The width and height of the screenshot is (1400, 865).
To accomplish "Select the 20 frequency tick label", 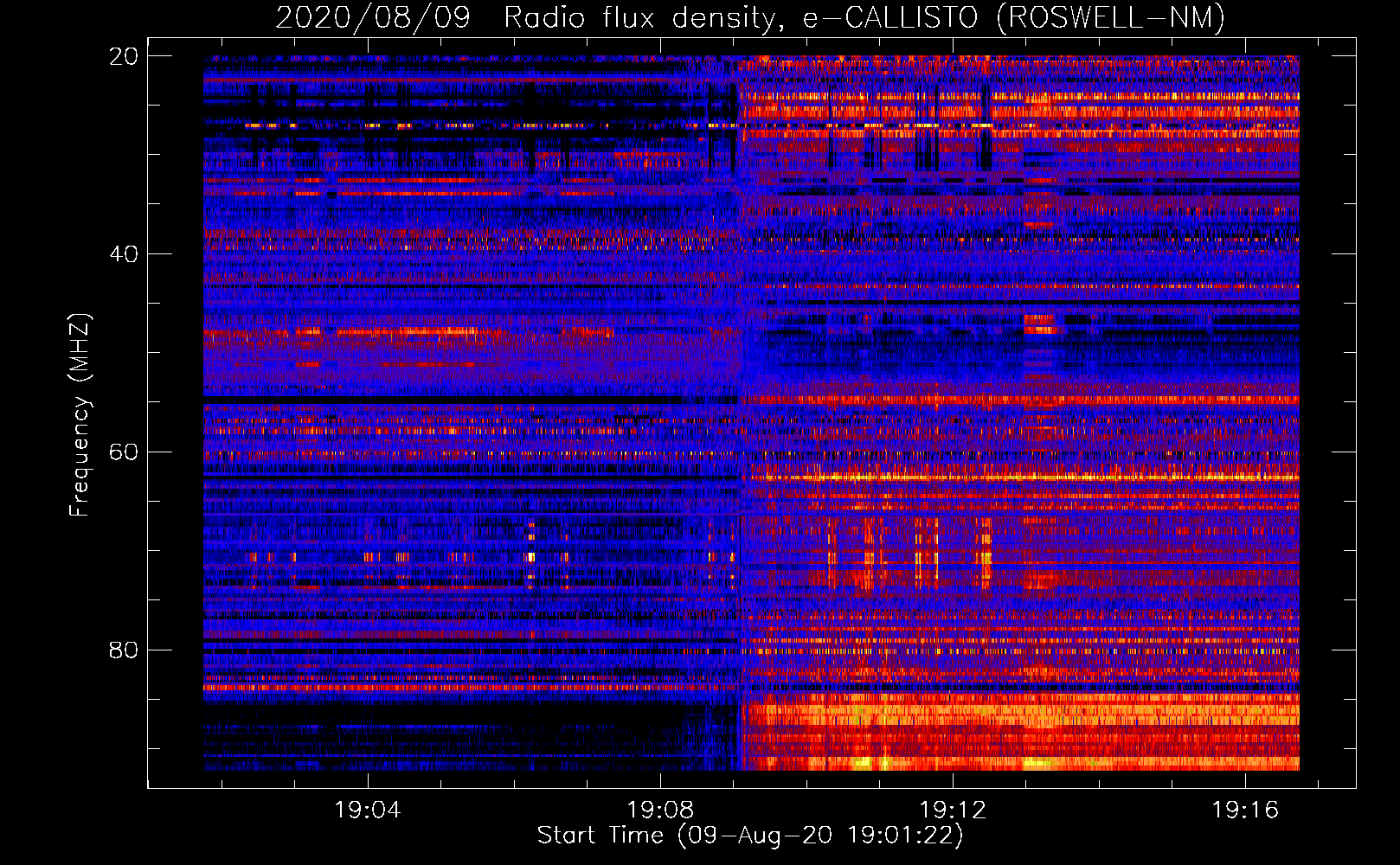I will coord(124,56).
